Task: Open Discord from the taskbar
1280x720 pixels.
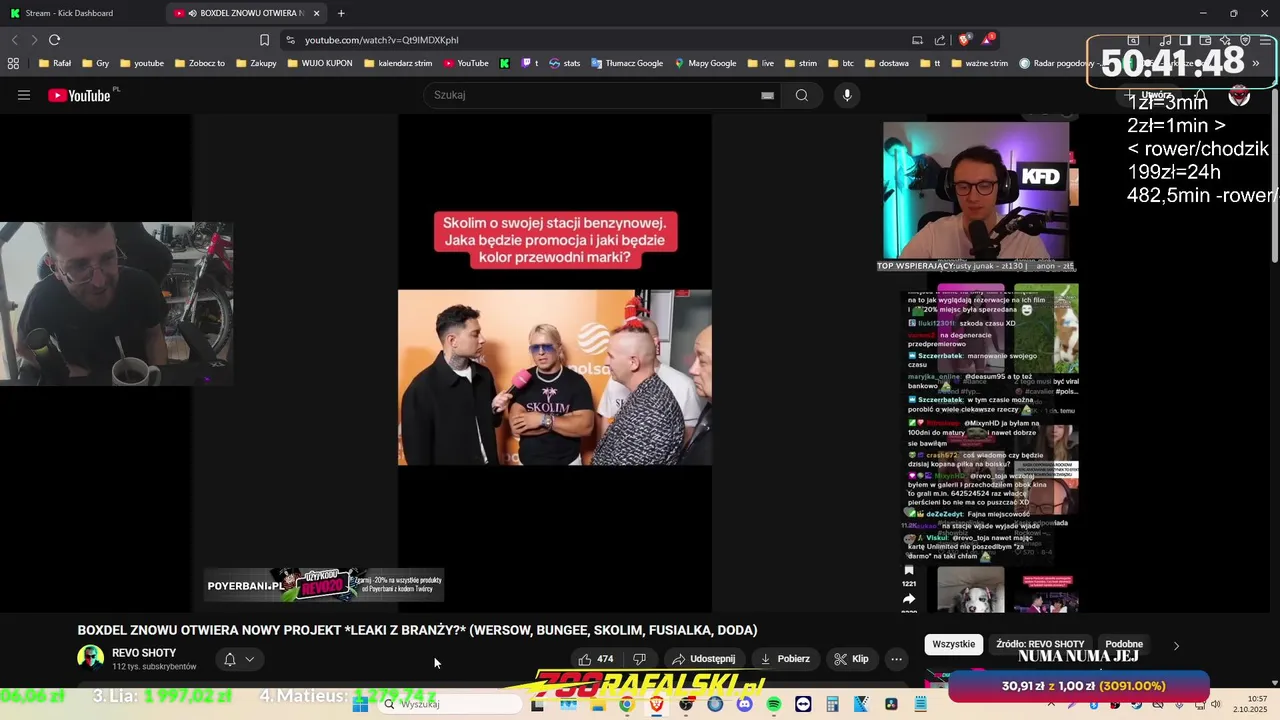Action: click(x=744, y=704)
